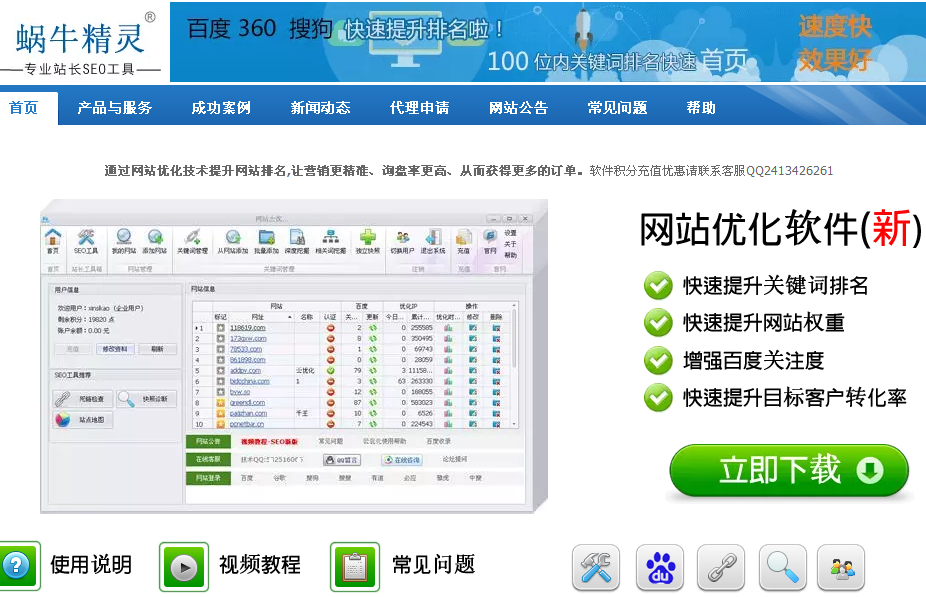The width and height of the screenshot is (926, 597).
Task: Click the 快速提升排名 banner advertisement
Action: 548,42
